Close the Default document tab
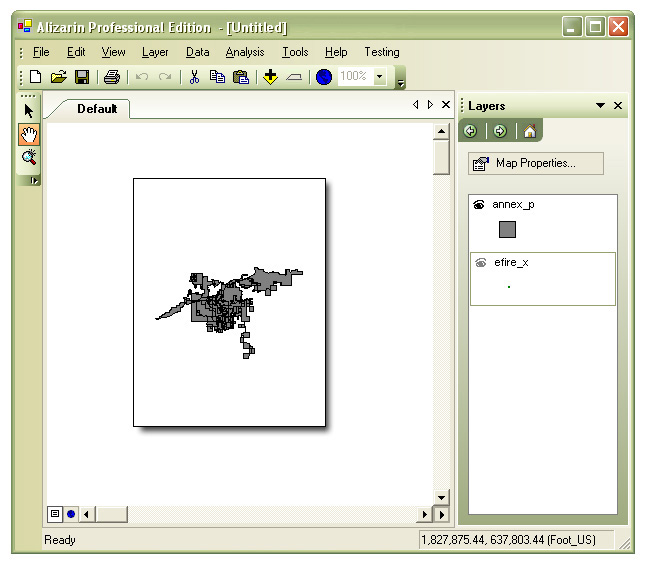Image resolution: width=648 pixels, height=567 pixels. point(446,105)
